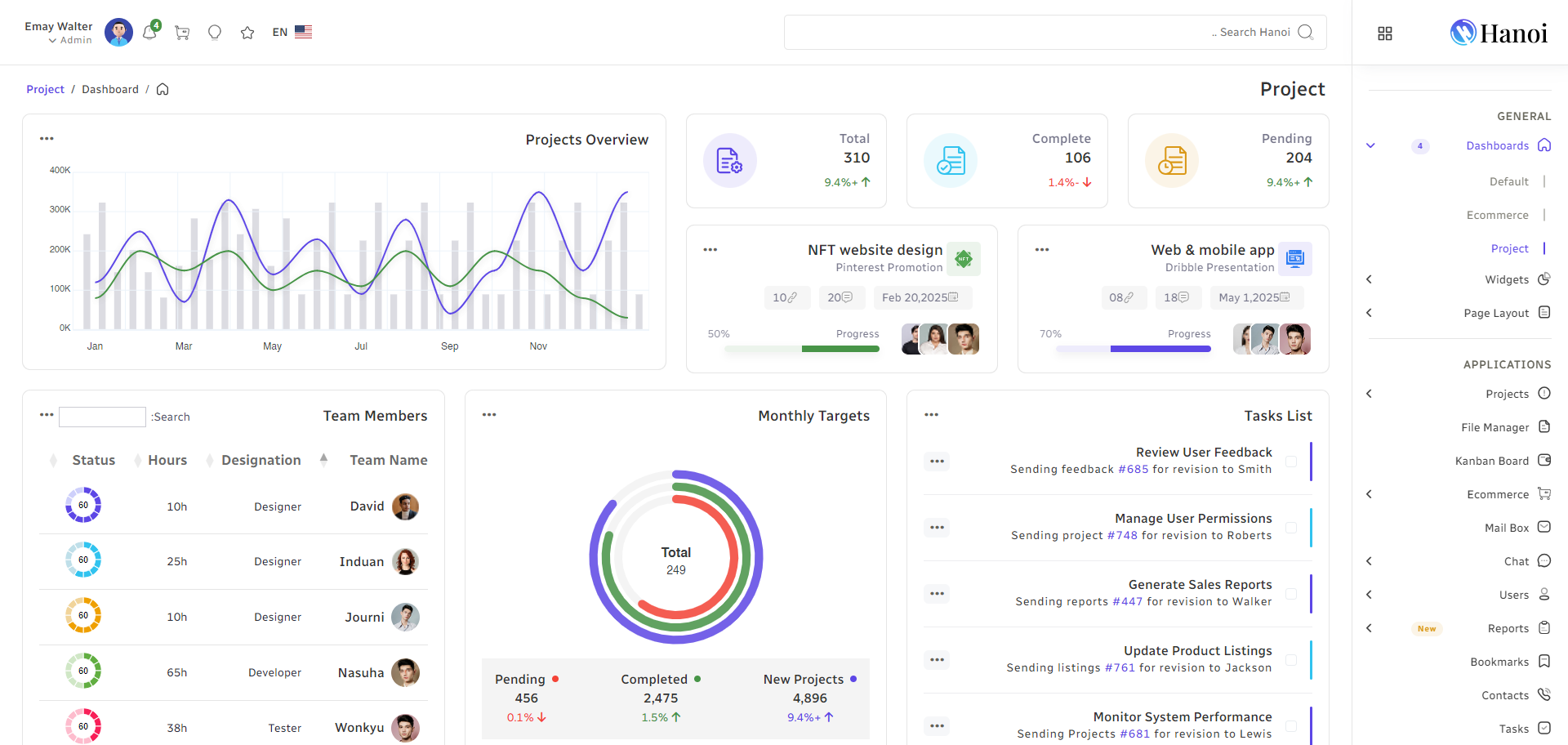
Task: Click the bookmark star icon in header
Action: coord(247,33)
